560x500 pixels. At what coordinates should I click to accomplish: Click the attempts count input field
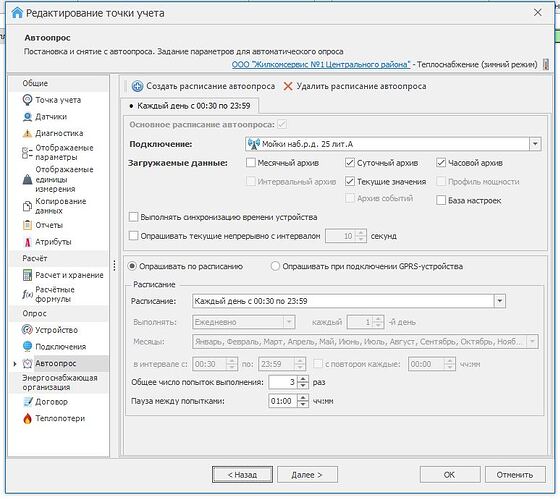tap(283, 382)
